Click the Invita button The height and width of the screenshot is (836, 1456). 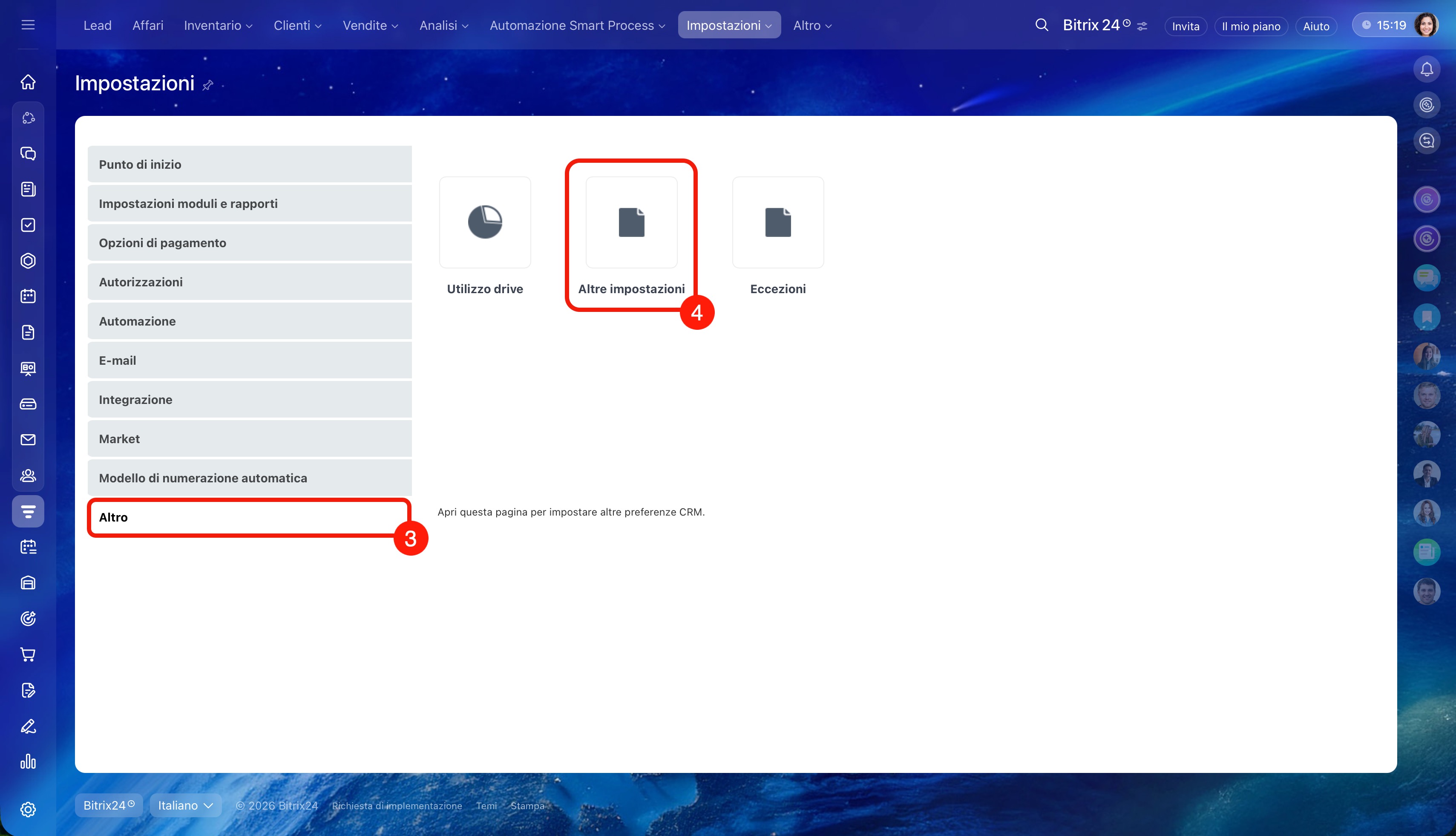click(1185, 26)
